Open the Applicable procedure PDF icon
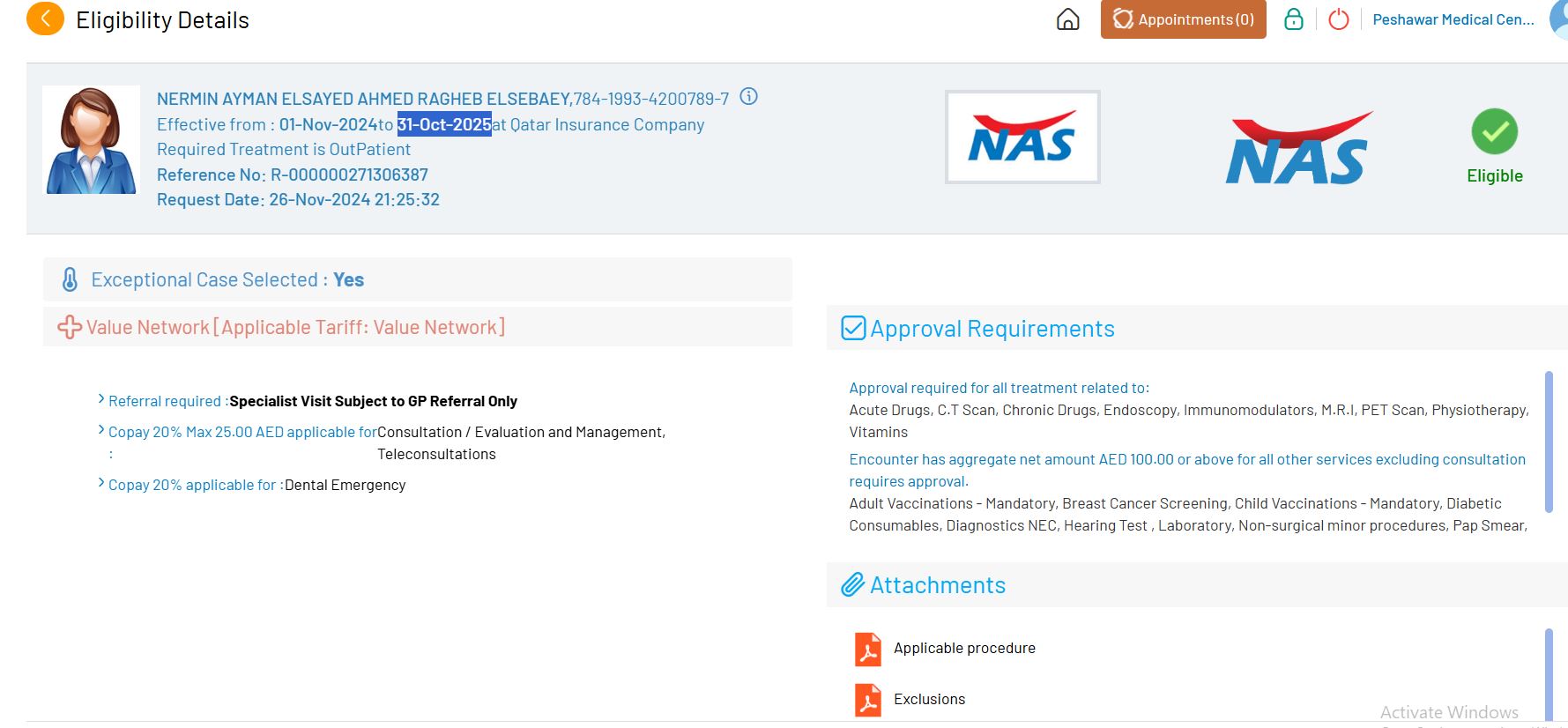This screenshot has width=1568, height=728. pos(868,650)
